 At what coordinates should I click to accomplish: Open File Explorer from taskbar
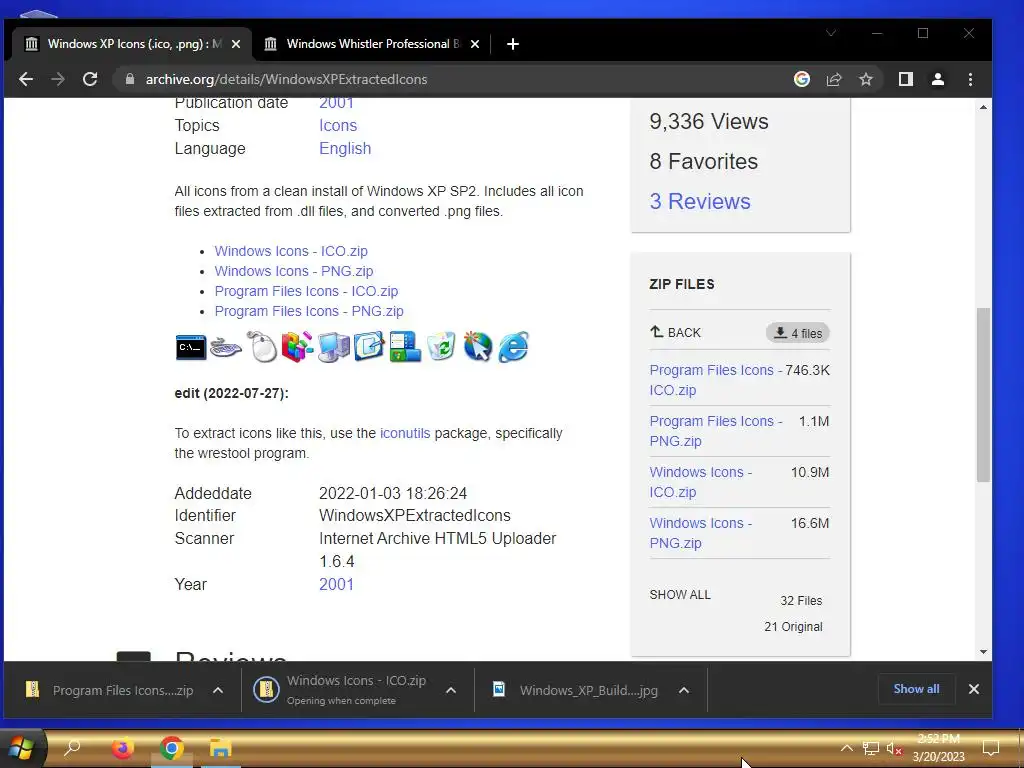point(221,748)
